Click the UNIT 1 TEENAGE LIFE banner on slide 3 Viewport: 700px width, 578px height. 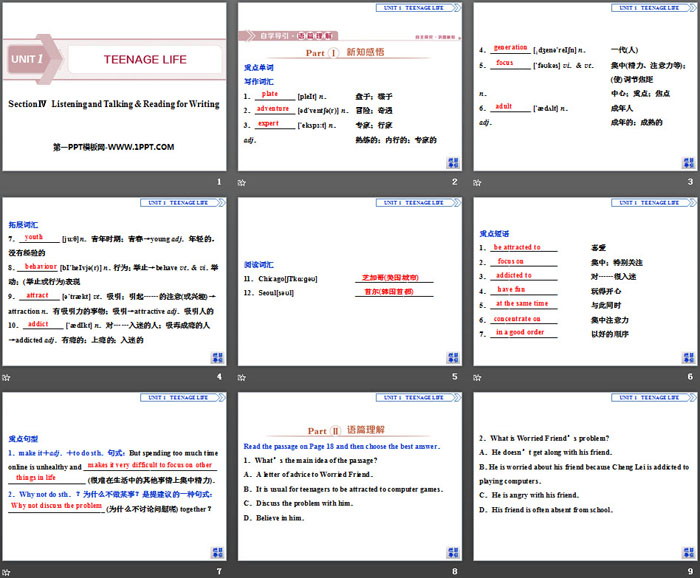(x=654, y=8)
